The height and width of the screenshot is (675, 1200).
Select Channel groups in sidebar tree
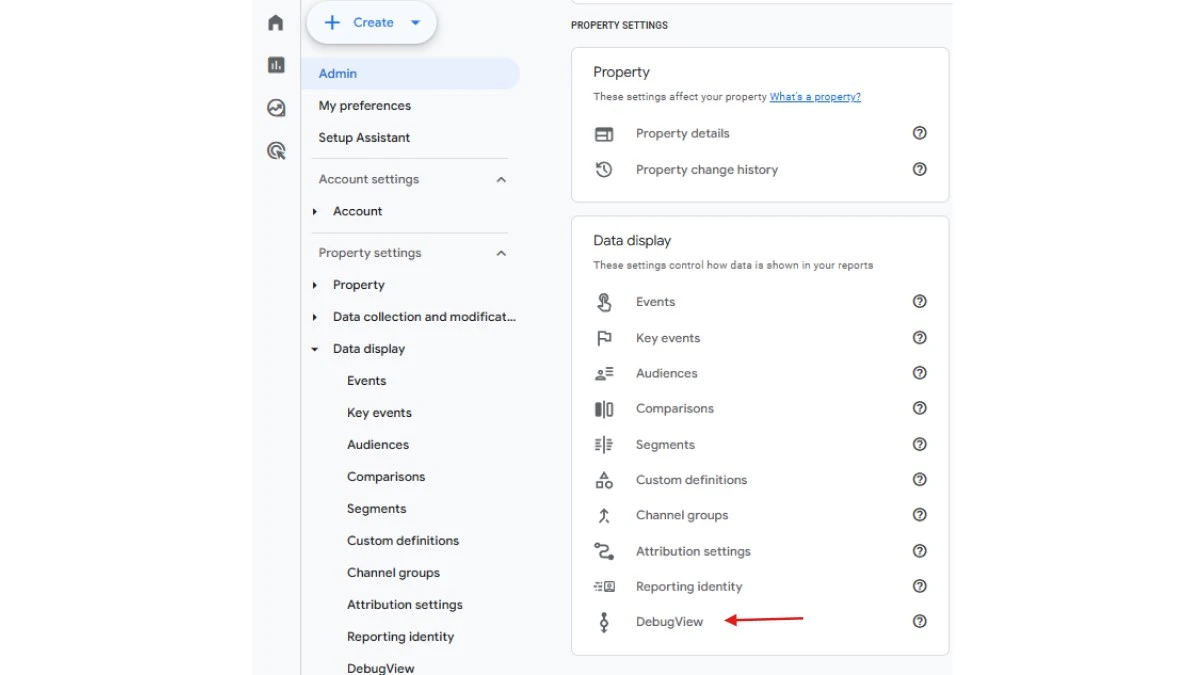(393, 573)
